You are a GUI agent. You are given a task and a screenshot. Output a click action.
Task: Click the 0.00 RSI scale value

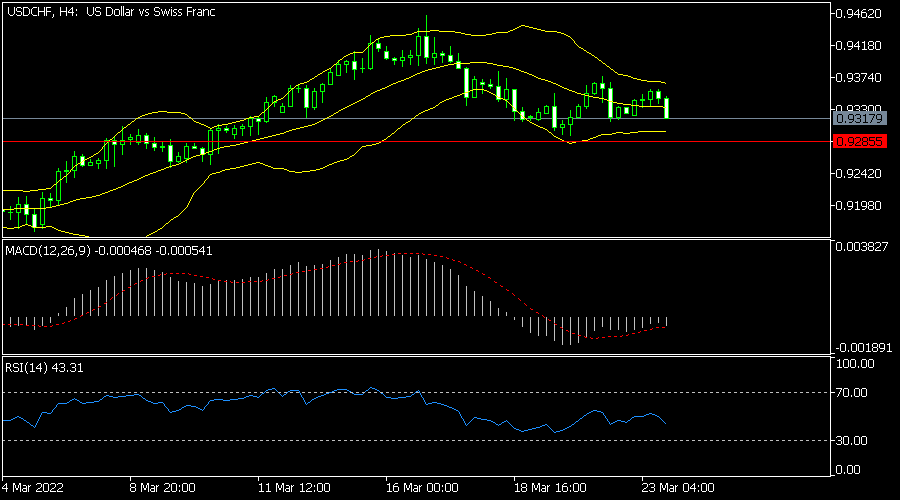tap(848, 470)
